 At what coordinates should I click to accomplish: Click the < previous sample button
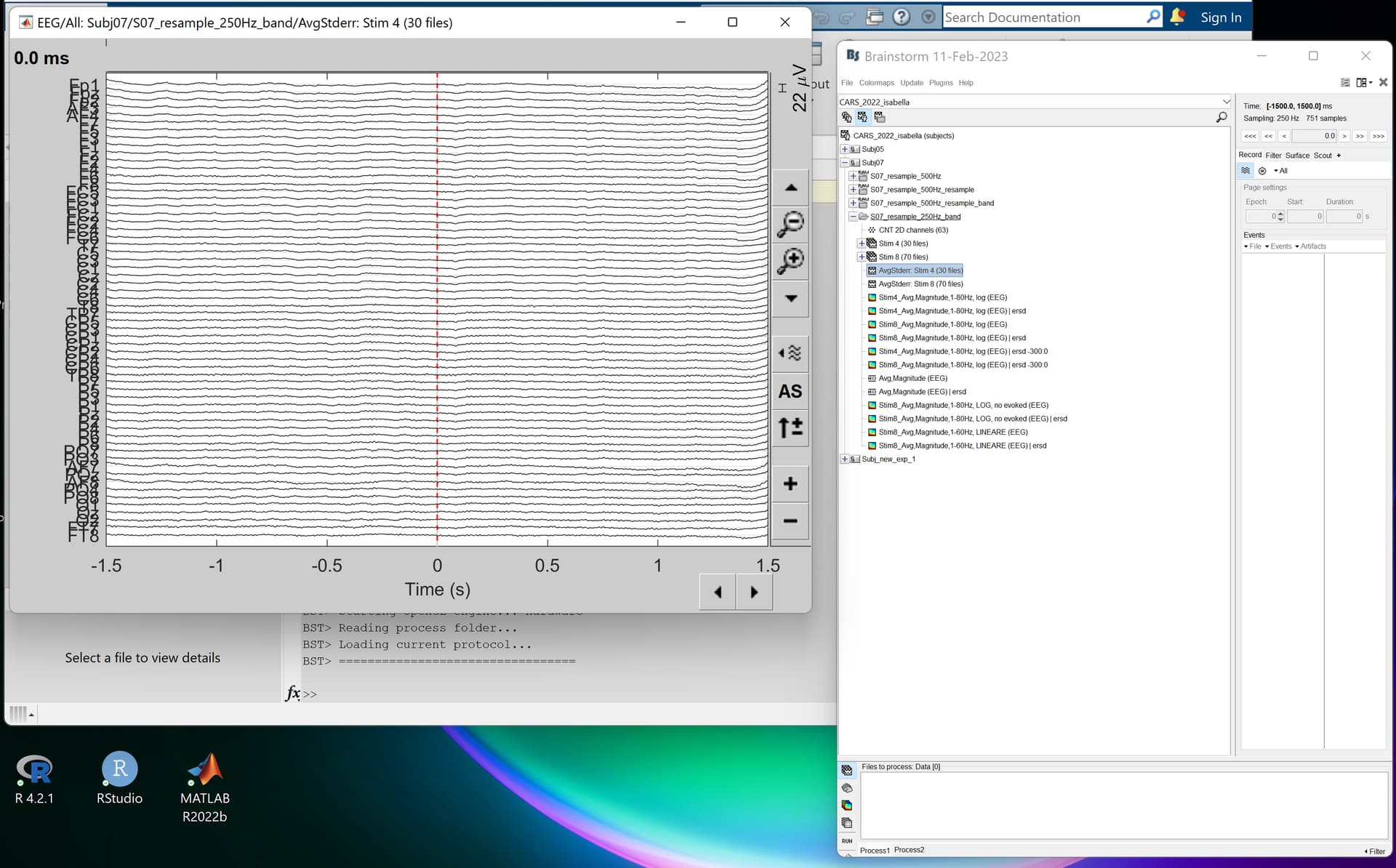(x=1284, y=136)
